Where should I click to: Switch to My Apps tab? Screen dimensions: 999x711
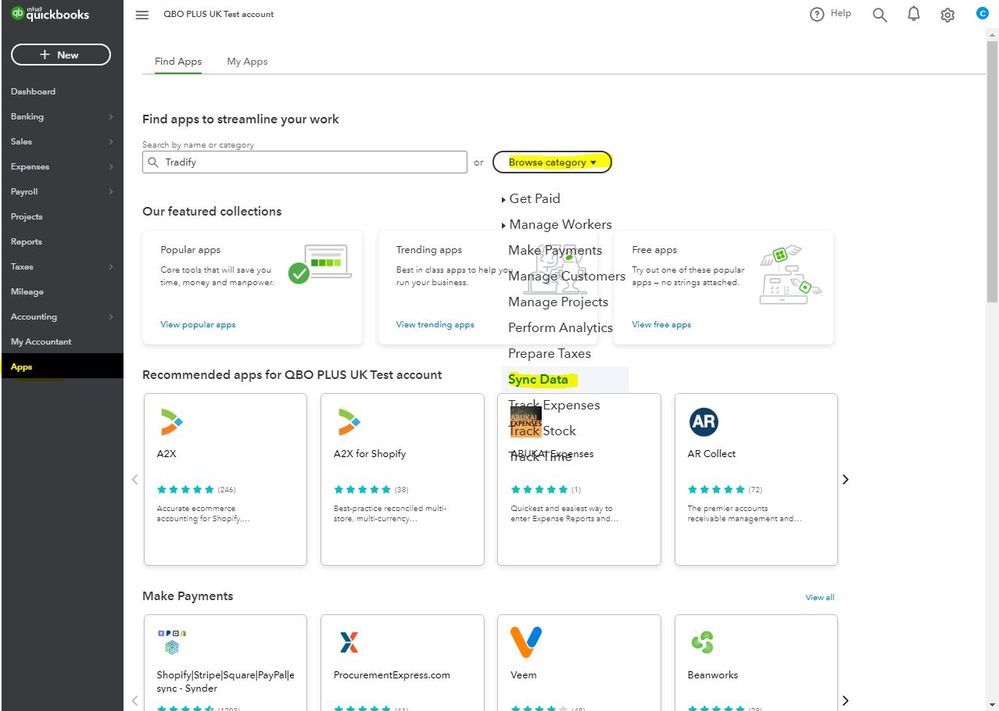pos(247,61)
